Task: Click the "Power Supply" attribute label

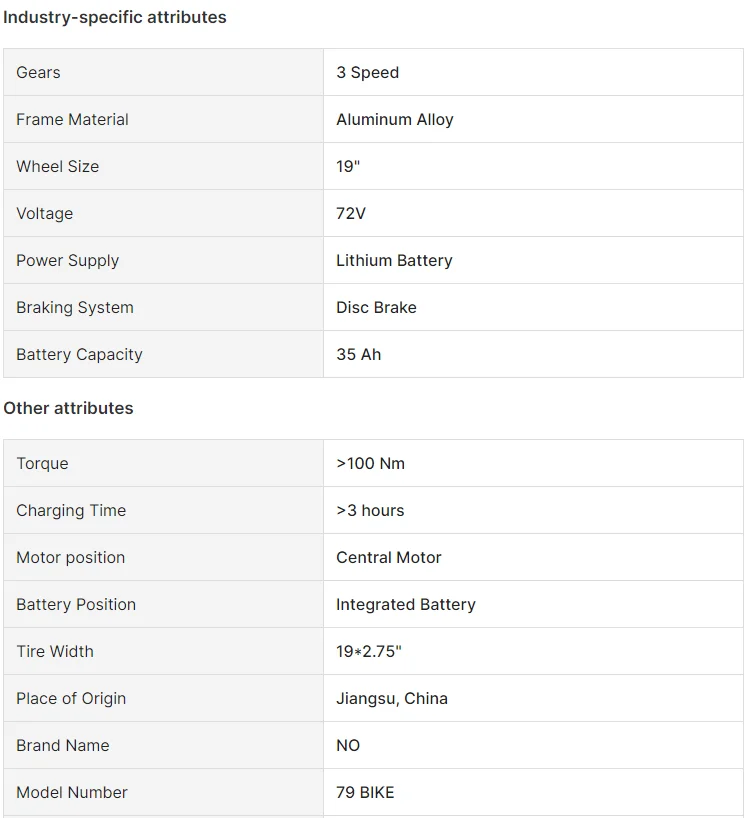Action: pyautogui.click(x=67, y=261)
